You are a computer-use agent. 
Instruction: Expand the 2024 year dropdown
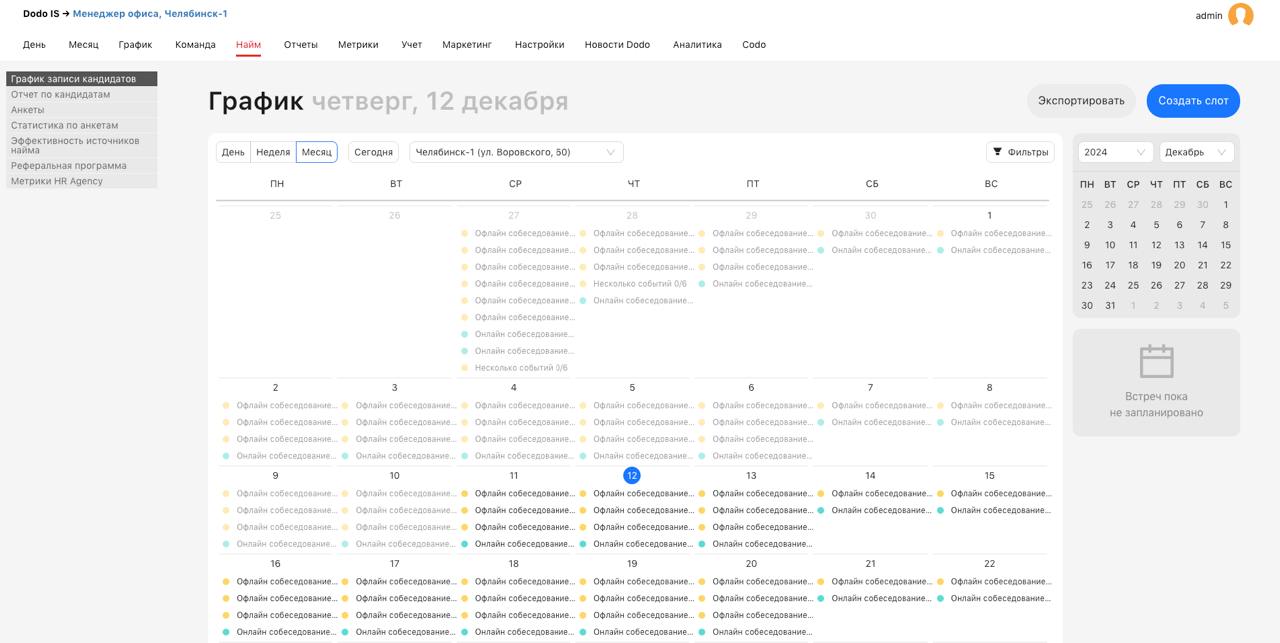1115,152
